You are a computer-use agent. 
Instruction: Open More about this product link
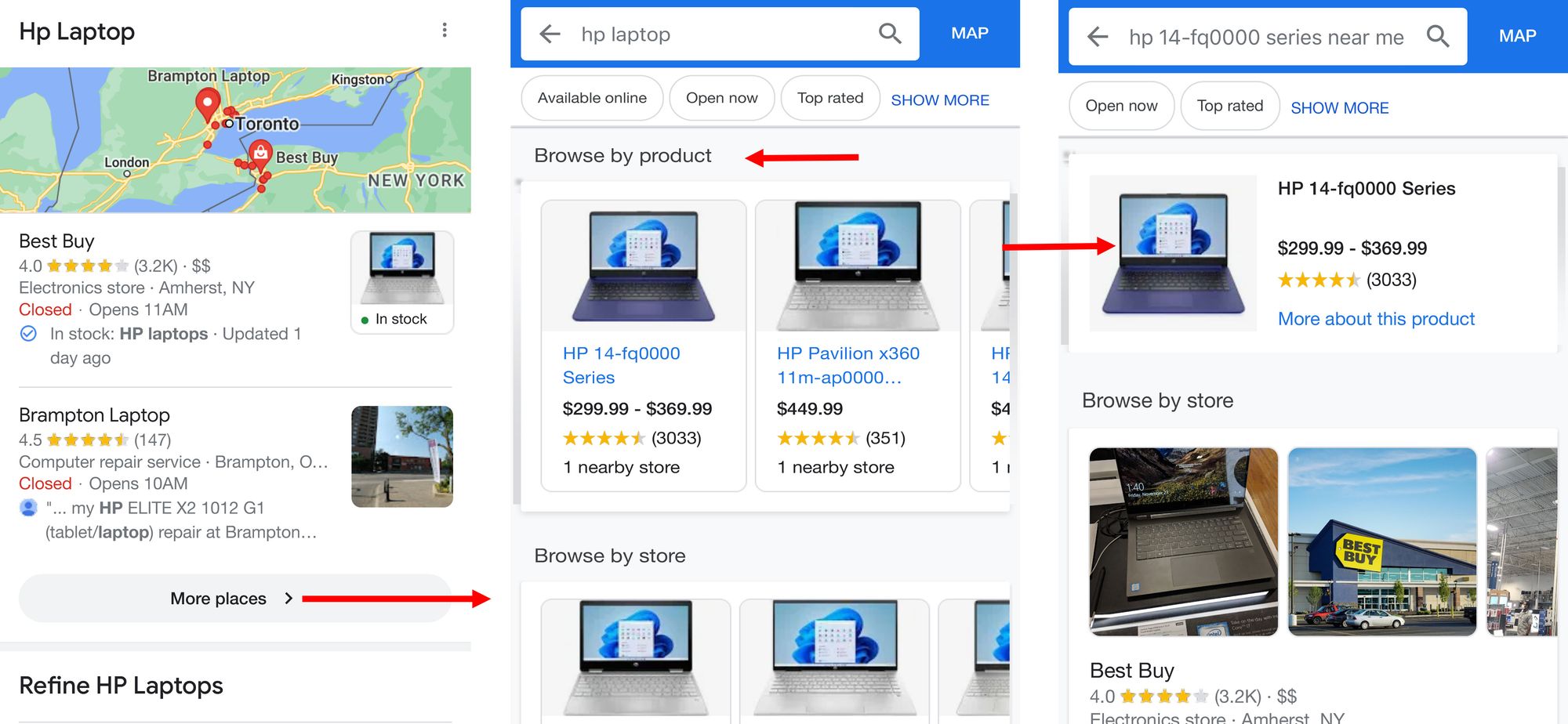1376,319
